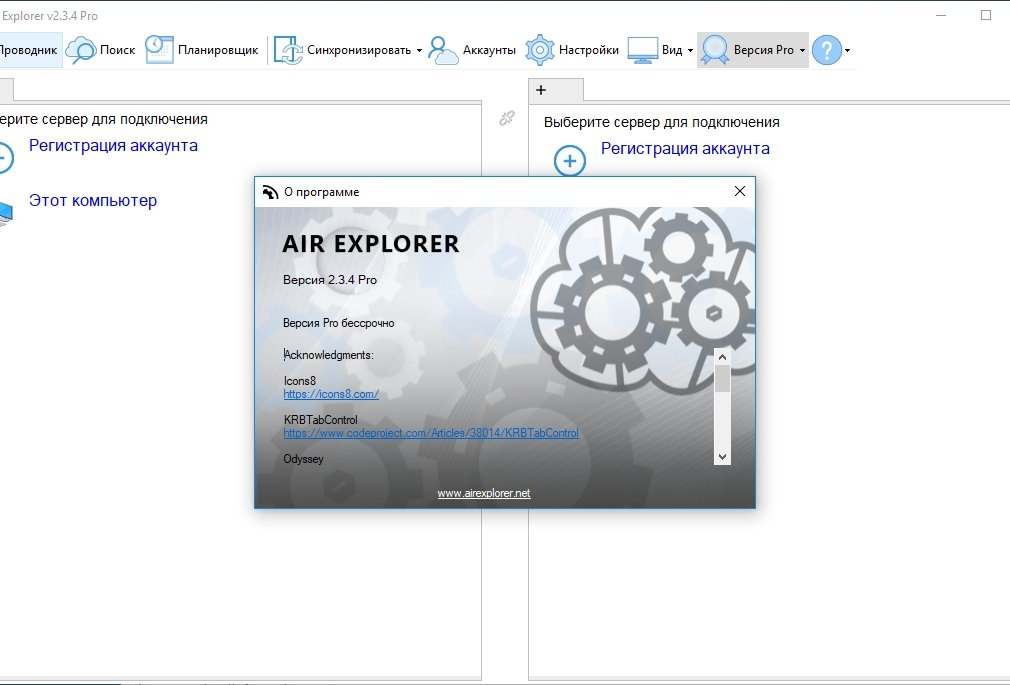
Task: Close the О программе dialog
Action: (739, 191)
